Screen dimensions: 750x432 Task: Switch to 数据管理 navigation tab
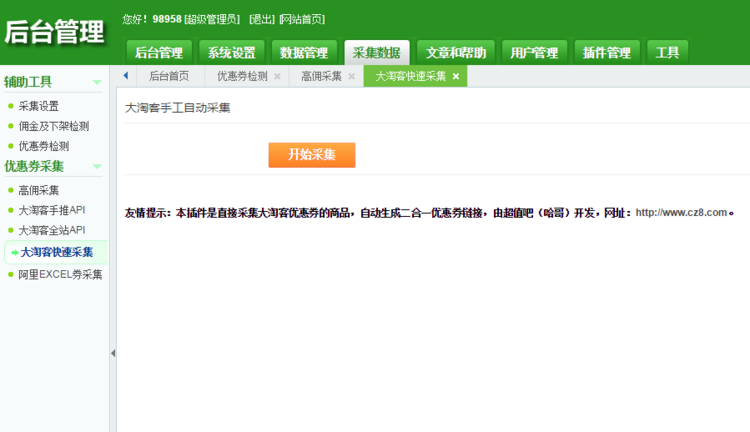point(304,53)
